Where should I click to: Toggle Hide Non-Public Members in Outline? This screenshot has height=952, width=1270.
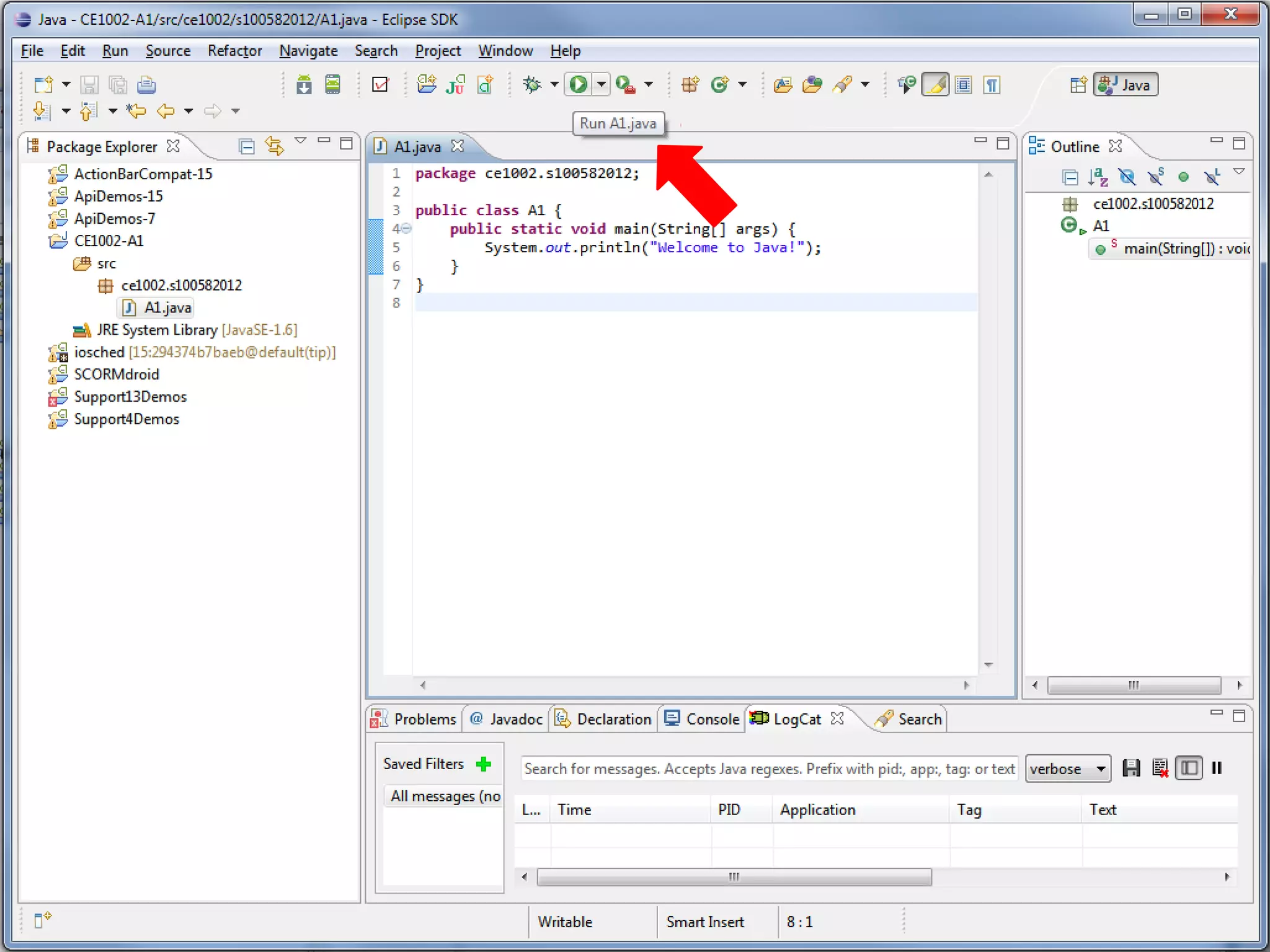tap(1183, 177)
